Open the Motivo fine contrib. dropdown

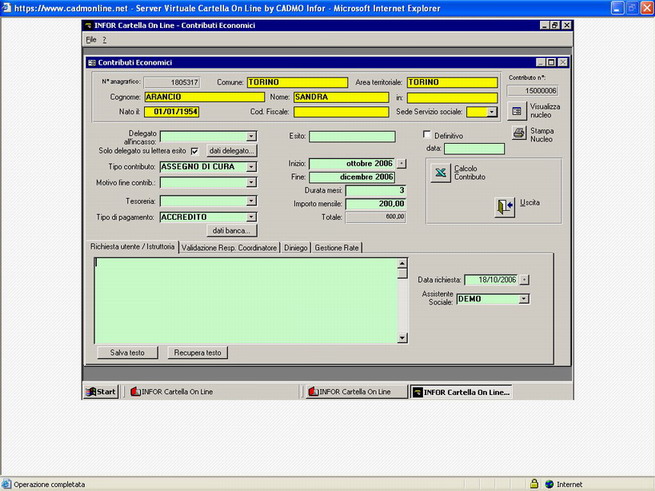pyautogui.click(x=251, y=183)
